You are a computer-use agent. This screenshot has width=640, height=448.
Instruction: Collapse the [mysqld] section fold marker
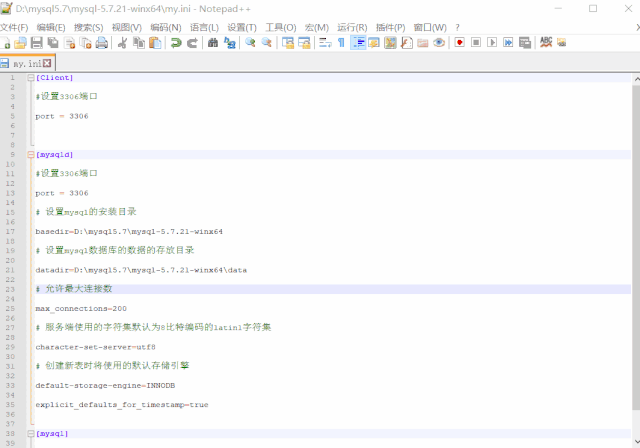click(x=31, y=155)
